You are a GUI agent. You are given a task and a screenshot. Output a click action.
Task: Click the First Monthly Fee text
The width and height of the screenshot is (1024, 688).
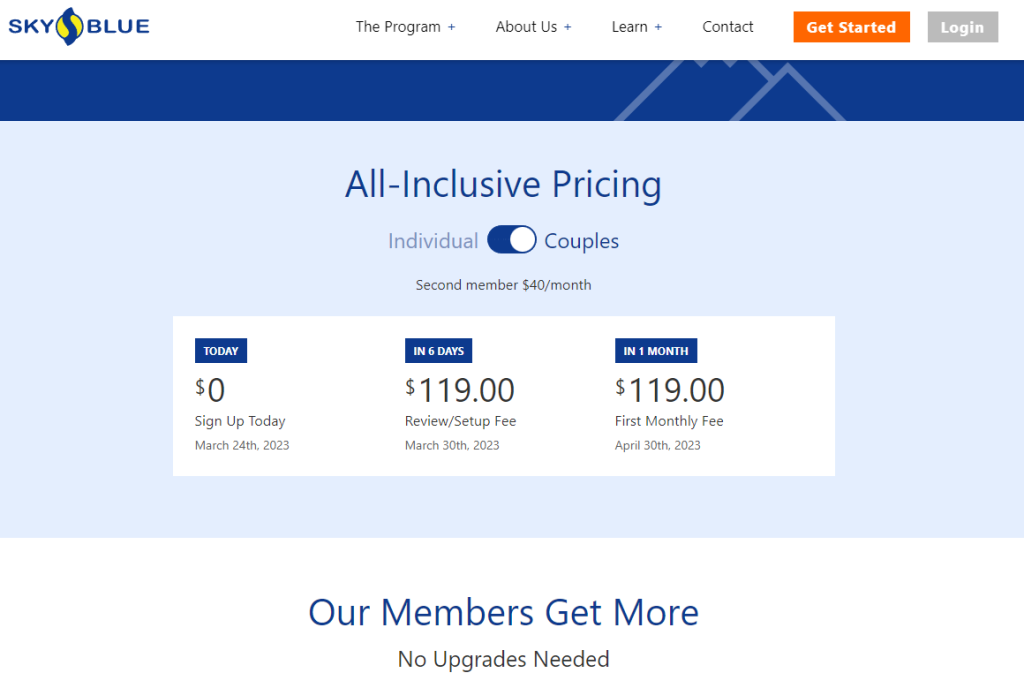(x=669, y=421)
